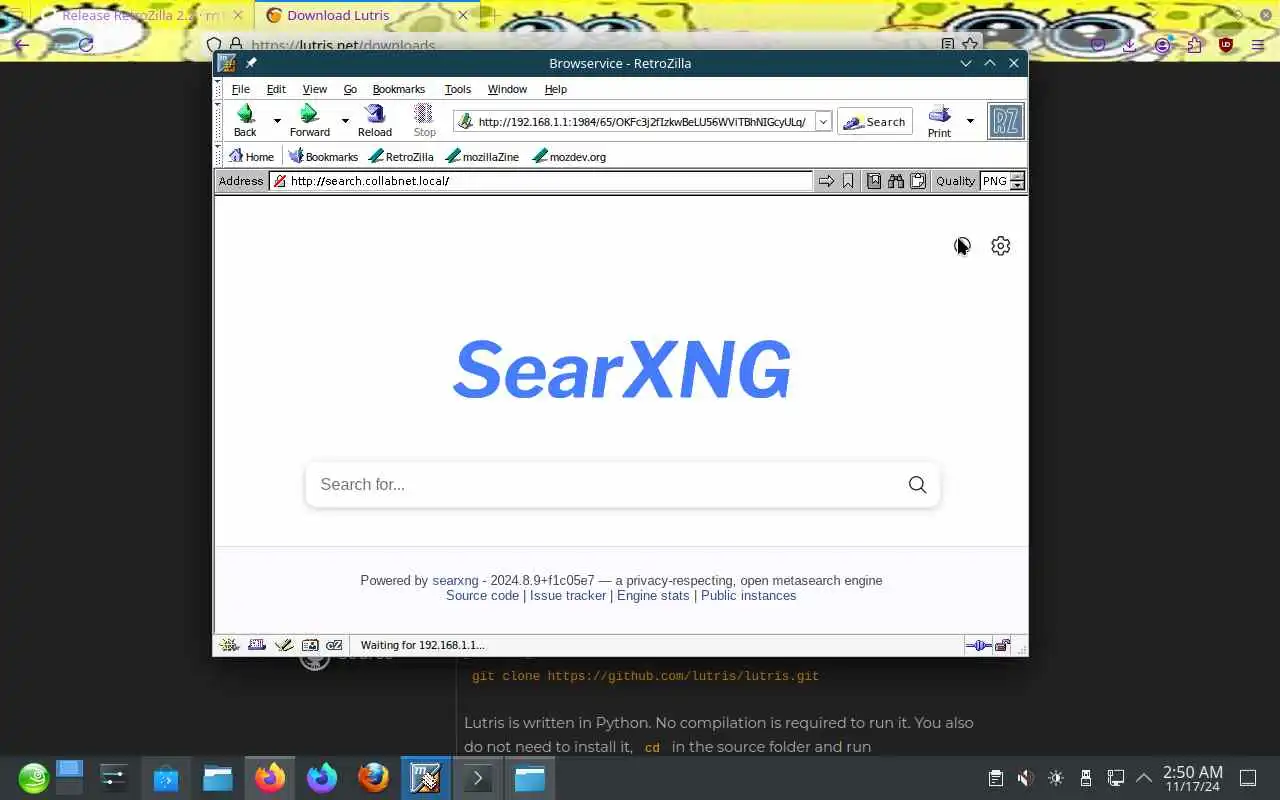This screenshot has width=1280, height=800.
Task: Click the Navigator component icon in status bar
Action: pyautogui.click(x=230, y=645)
